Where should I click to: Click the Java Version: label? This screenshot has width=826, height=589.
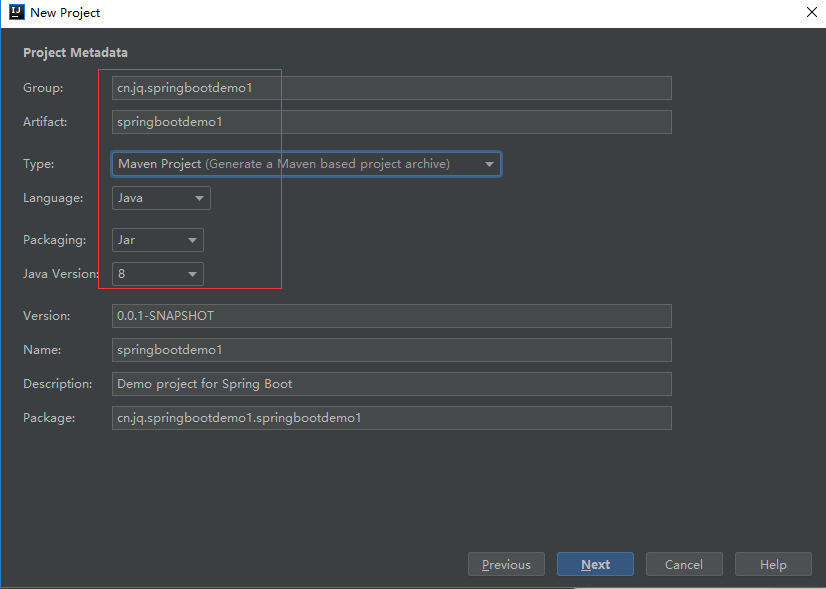(61, 274)
